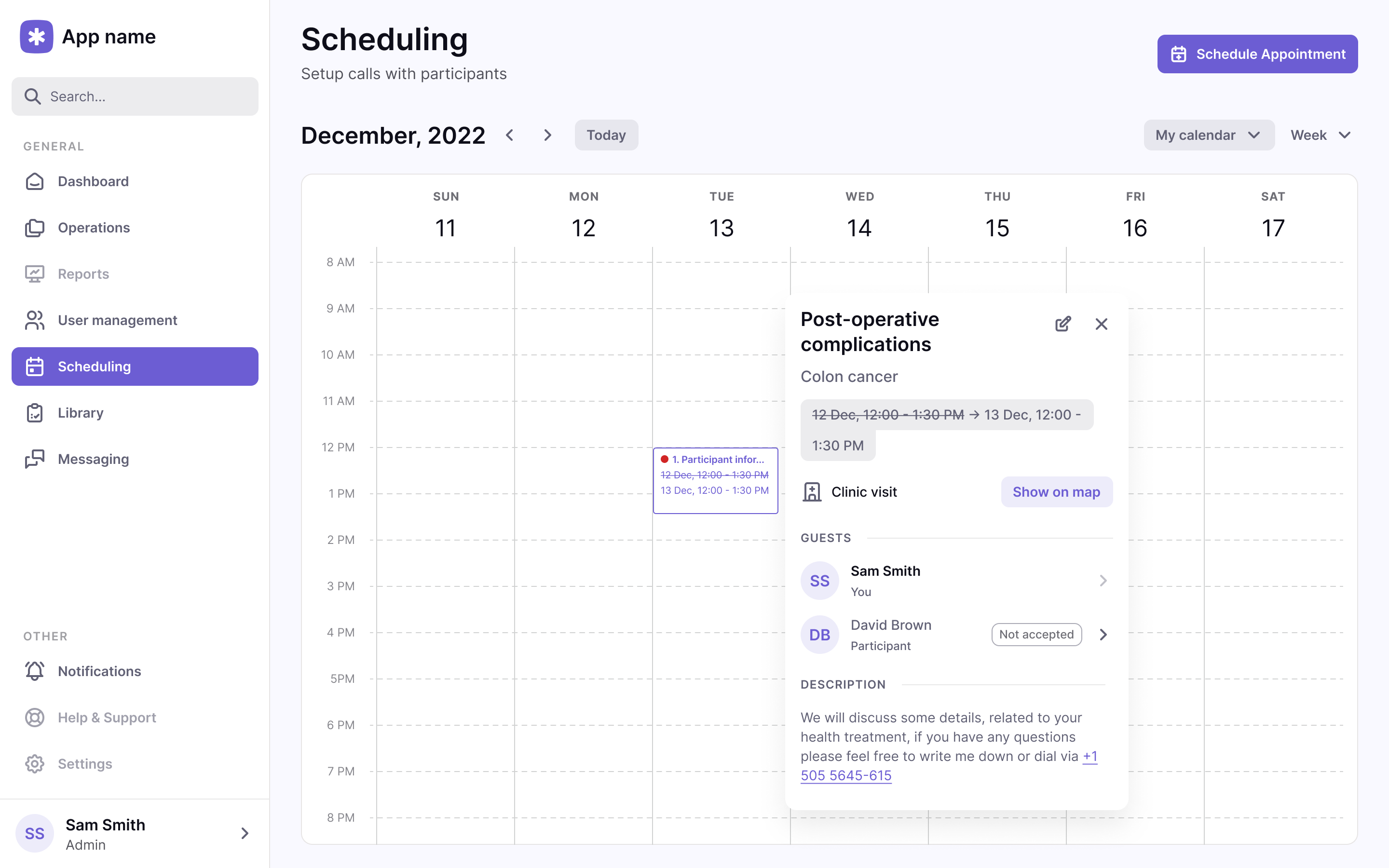Click the app logo asterisk icon
Viewport: 1389px width, 868px height.
click(x=37, y=37)
